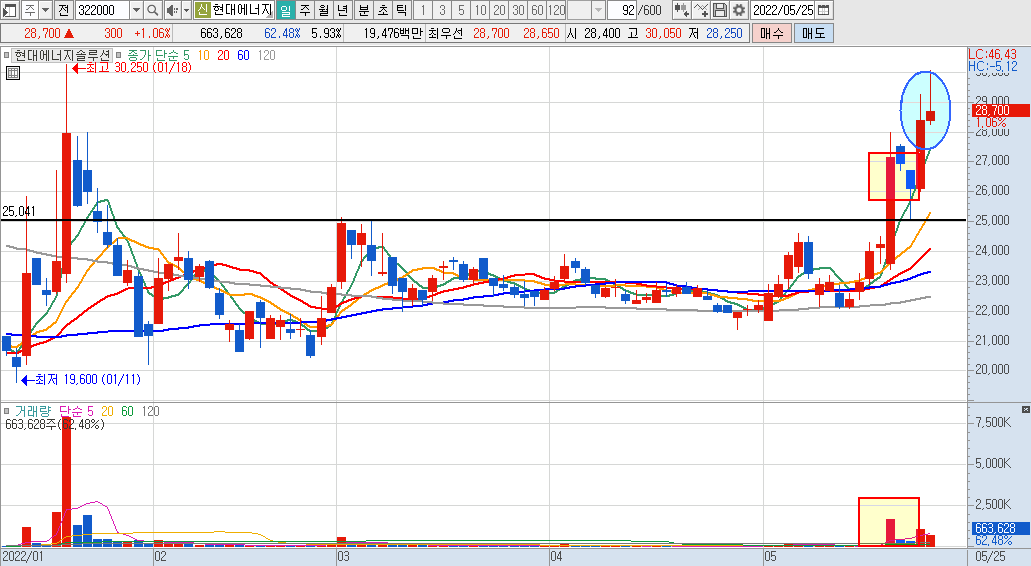Click the 최고 30,250 (01/18) label
Viewport: 1031px width, 566px height.
tap(132, 68)
